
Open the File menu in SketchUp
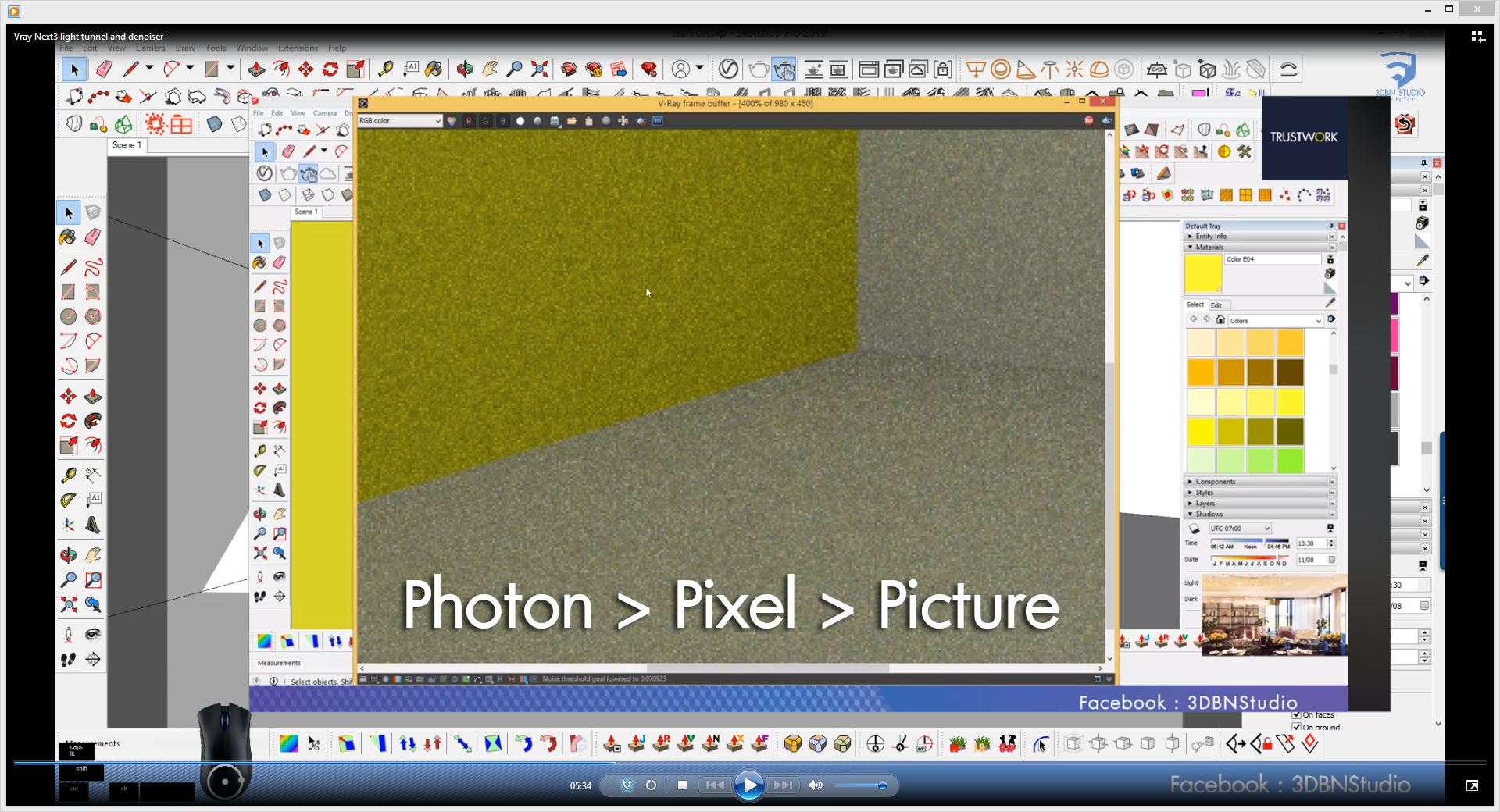click(66, 48)
